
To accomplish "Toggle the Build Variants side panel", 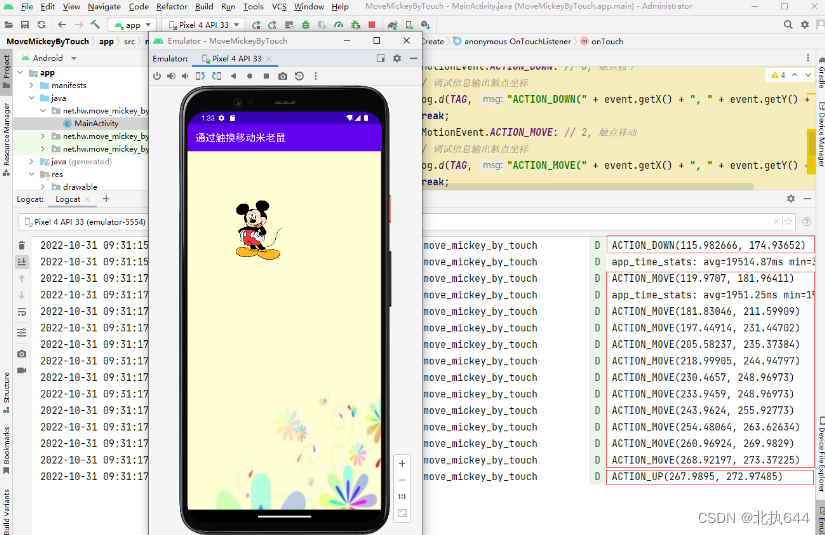I will click(x=6, y=511).
